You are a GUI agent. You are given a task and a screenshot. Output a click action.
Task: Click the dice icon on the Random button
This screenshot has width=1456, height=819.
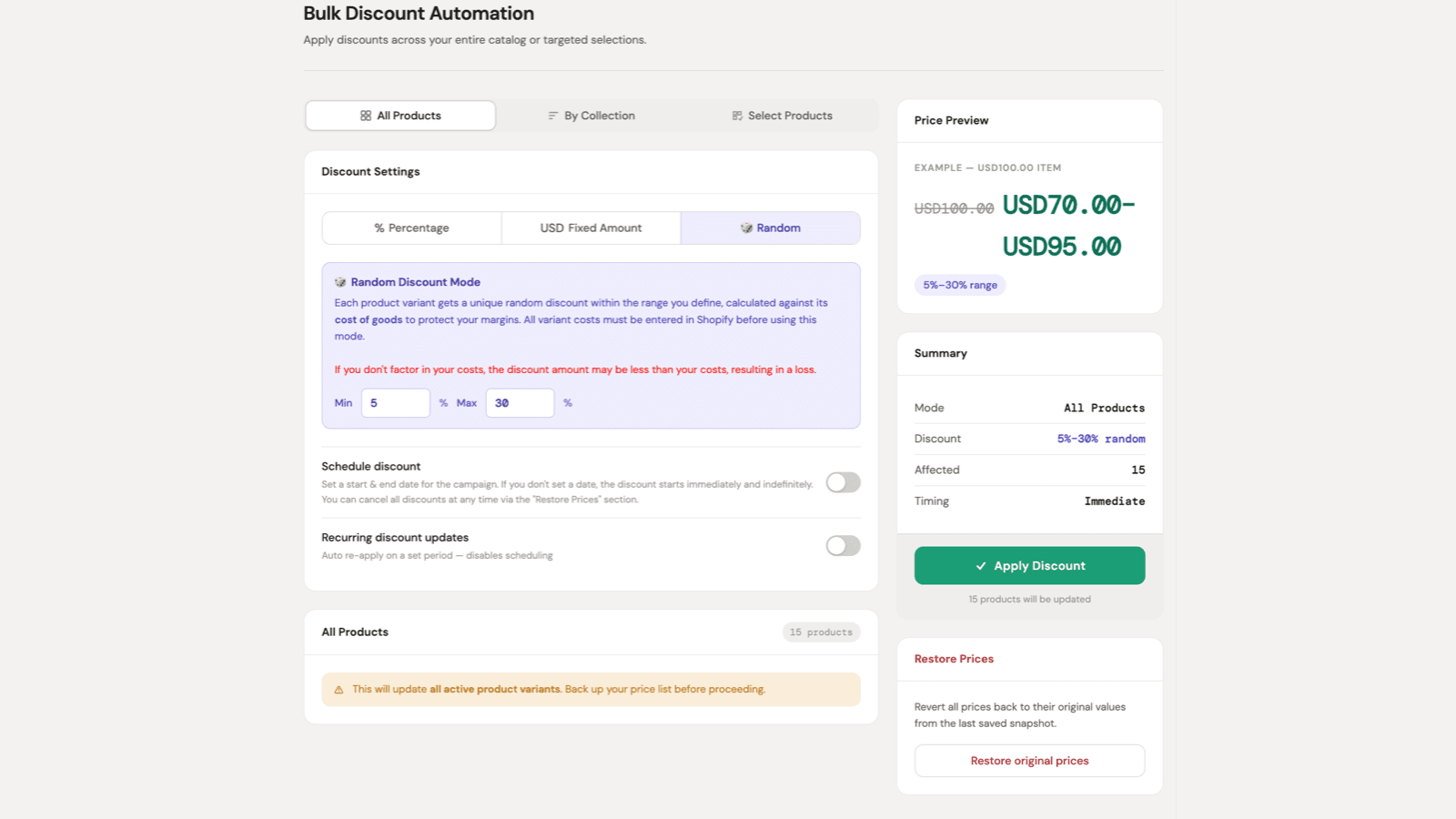(x=746, y=228)
